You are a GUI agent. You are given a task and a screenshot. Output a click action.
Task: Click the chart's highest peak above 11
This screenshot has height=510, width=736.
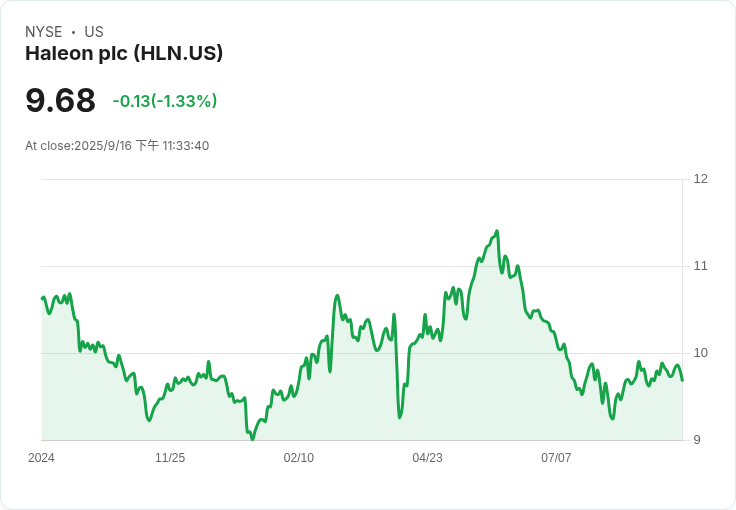497,231
